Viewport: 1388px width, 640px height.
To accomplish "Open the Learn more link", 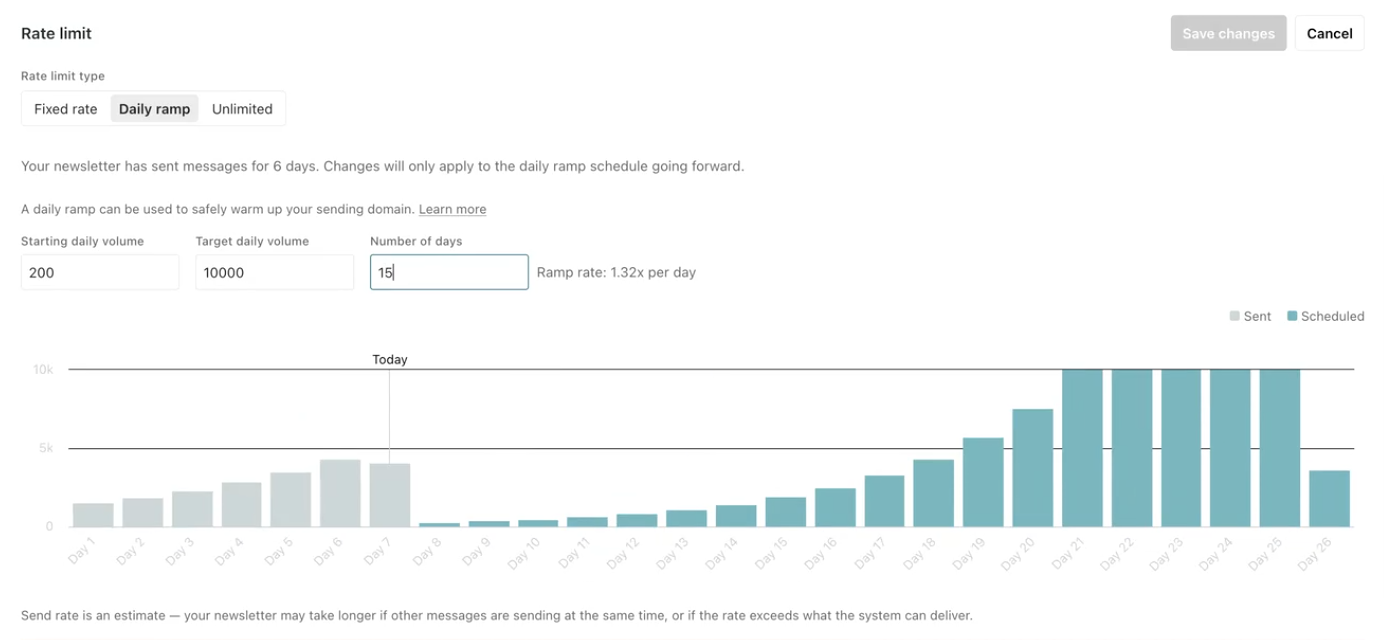I will click(452, 209).
